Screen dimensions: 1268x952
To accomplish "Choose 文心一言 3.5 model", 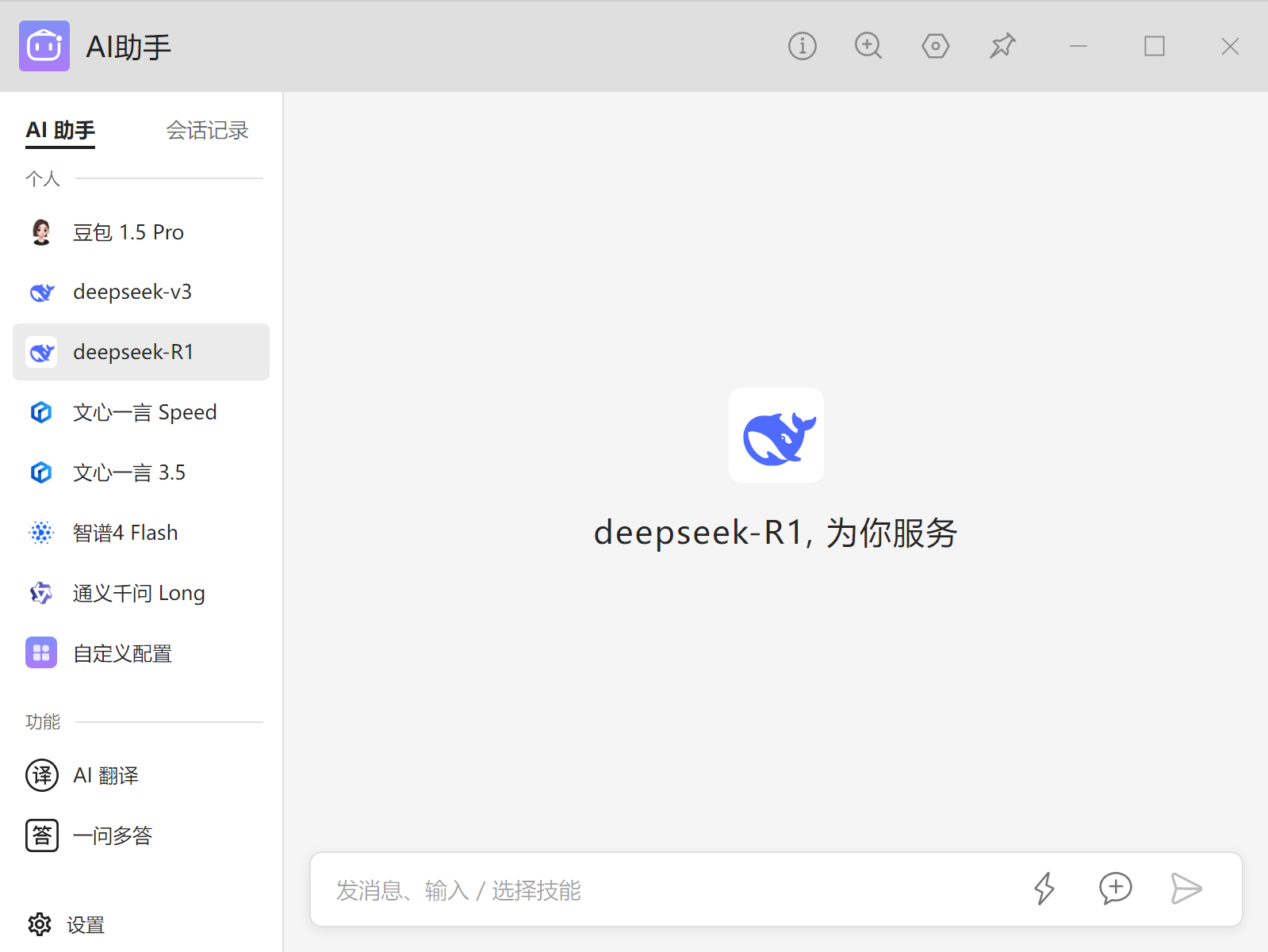I will coord(141,472).
